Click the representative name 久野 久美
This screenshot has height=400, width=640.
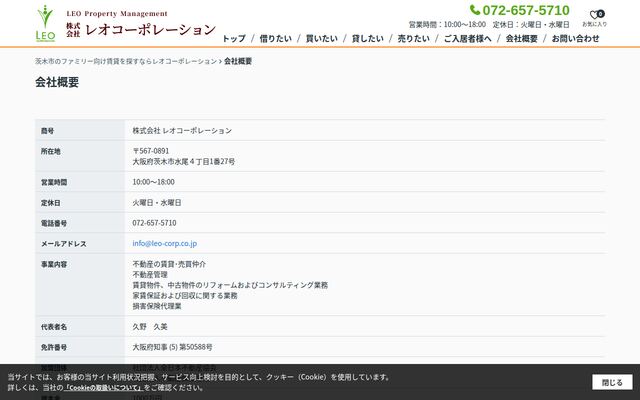tap(150, 327)
